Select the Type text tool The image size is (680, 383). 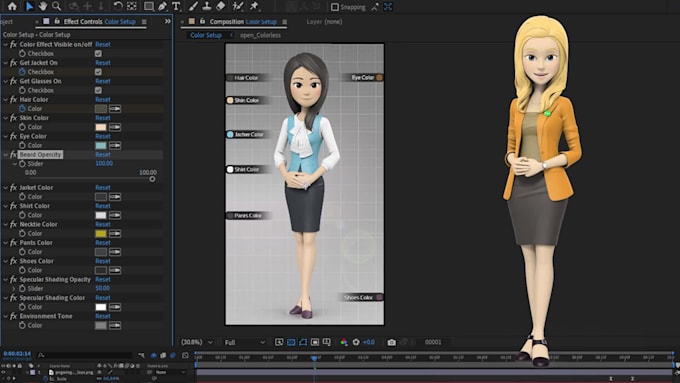click(x=176, y=6)
